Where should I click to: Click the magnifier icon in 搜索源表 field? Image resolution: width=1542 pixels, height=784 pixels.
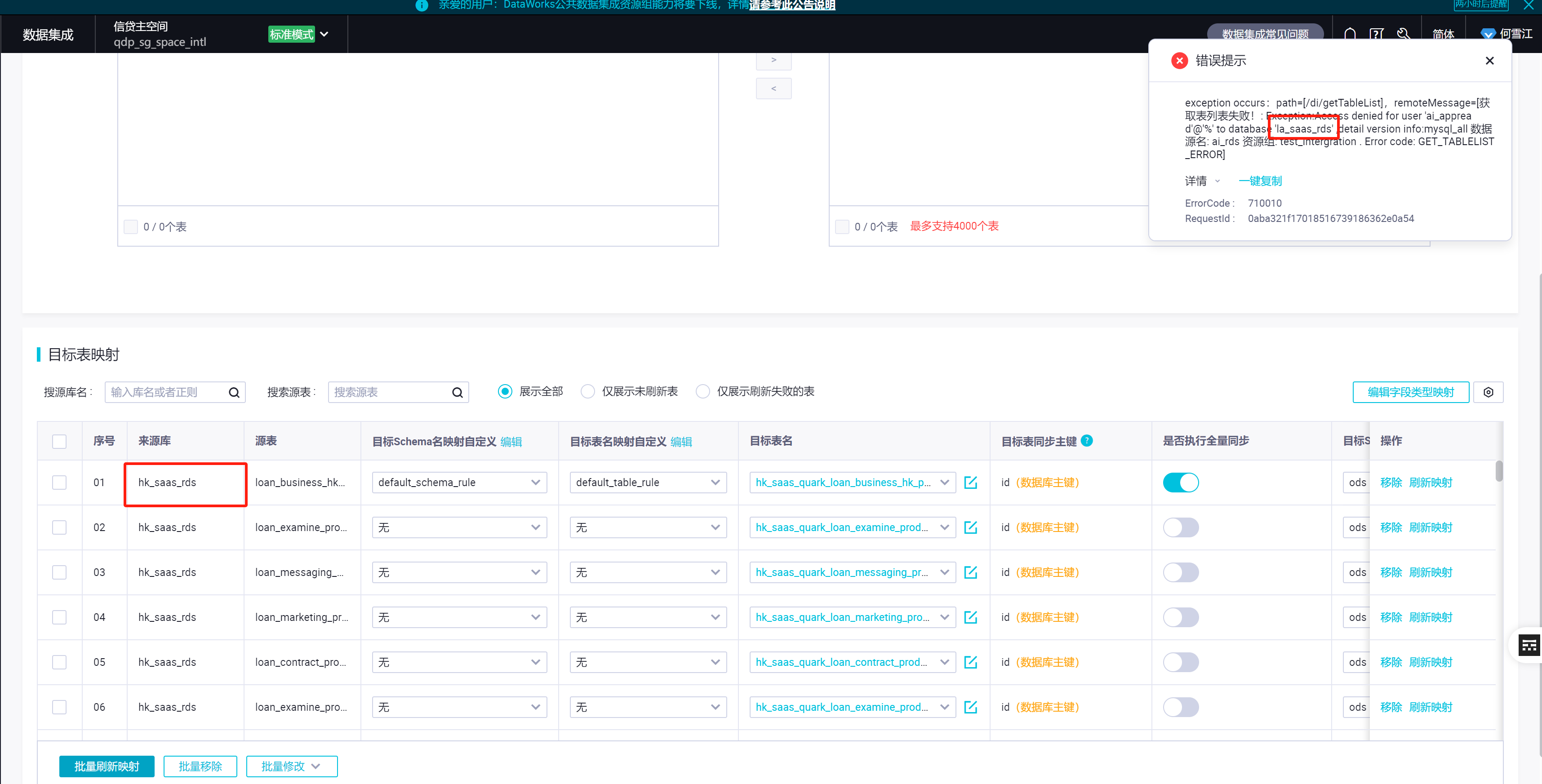point(458,393)
